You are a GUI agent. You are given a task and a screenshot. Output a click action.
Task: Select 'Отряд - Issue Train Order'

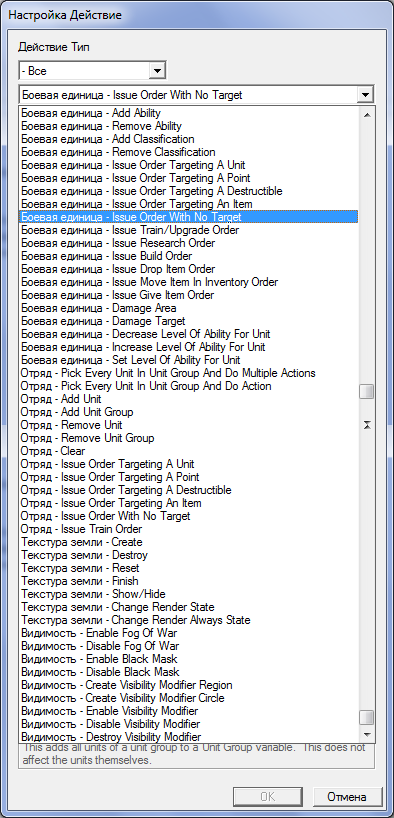[x=188, y=529]
